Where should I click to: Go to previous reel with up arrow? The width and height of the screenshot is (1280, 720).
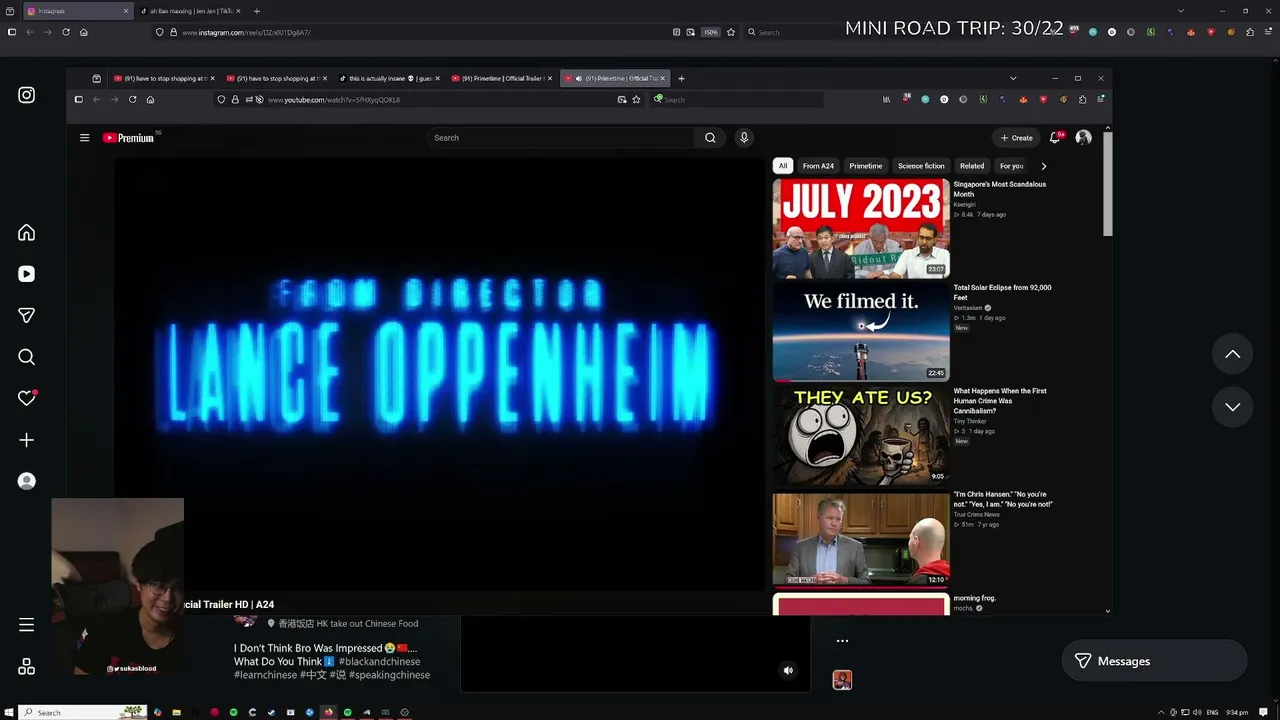(1233, 354)
